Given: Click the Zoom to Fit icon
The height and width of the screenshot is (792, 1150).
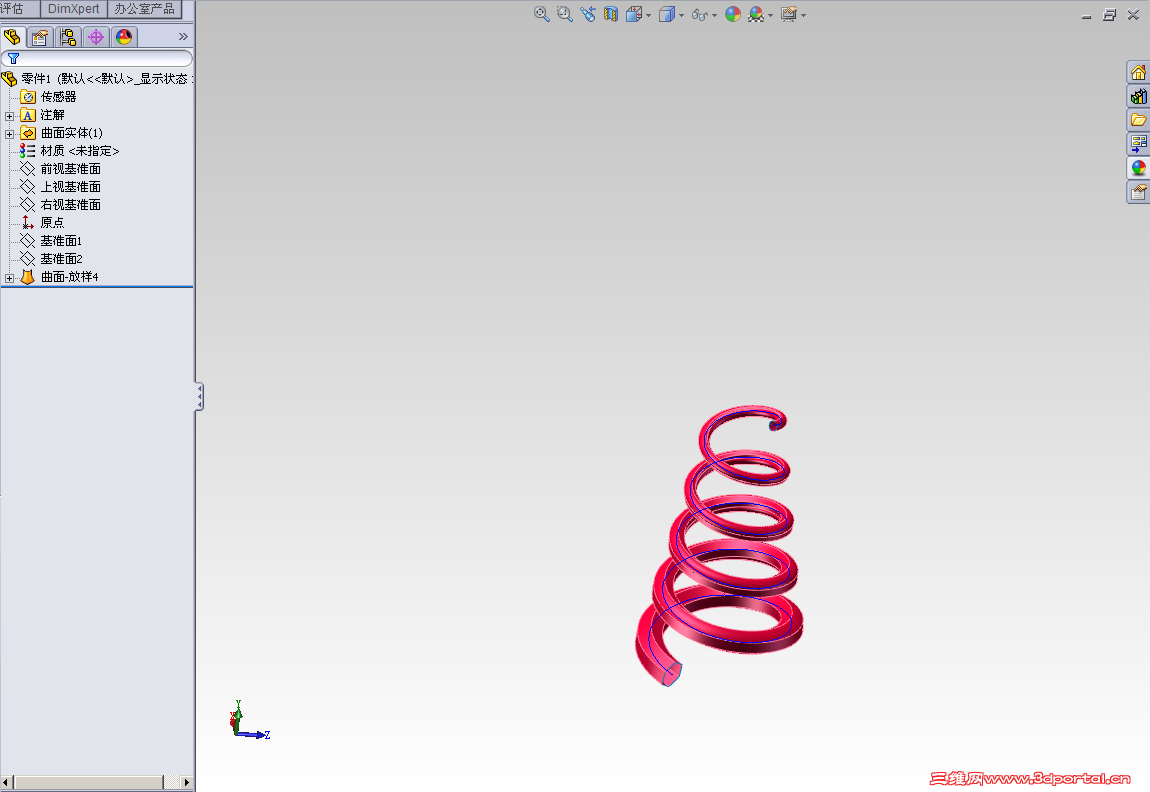Looking at the screenshot, I should point(541,14).
